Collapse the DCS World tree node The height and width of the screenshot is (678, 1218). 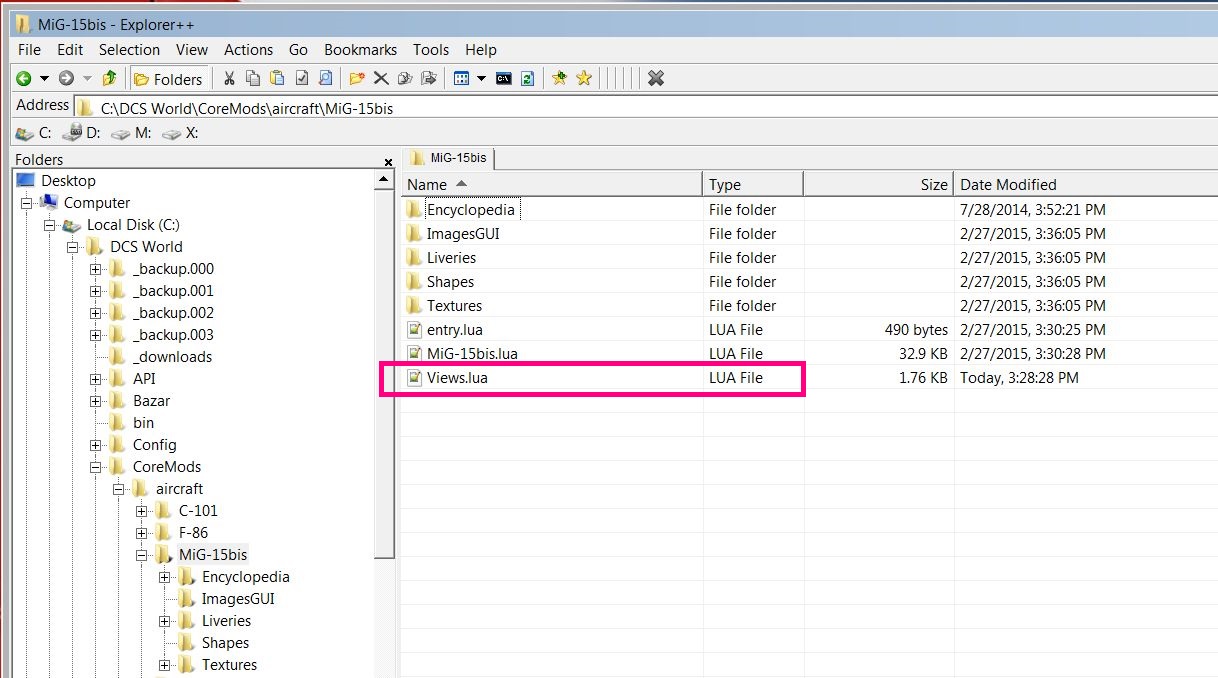(73, 247)
